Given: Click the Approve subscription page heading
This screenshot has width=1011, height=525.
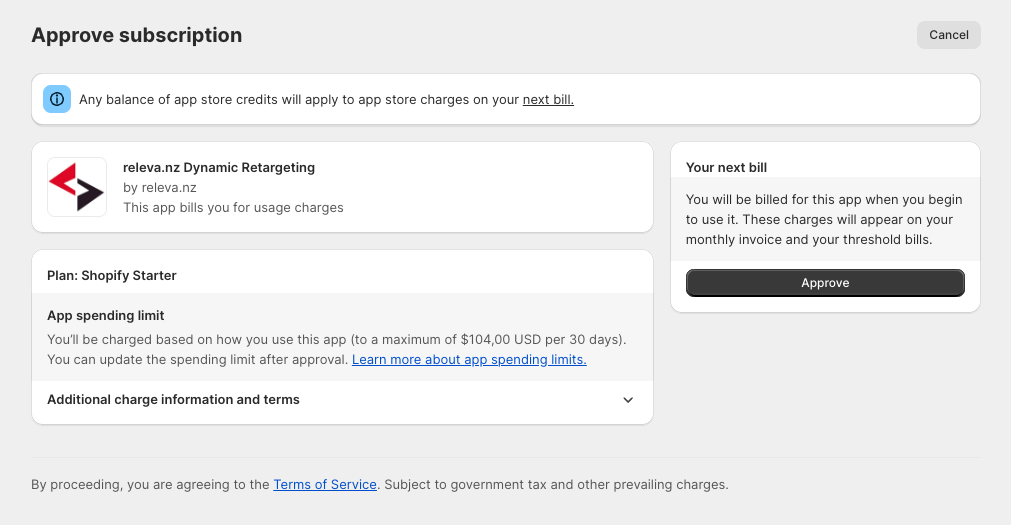Looking at the screenshot, I should (137, 35).
